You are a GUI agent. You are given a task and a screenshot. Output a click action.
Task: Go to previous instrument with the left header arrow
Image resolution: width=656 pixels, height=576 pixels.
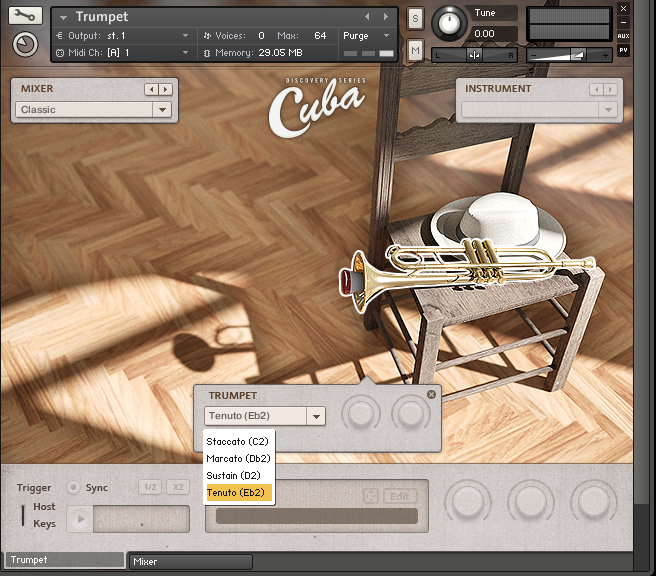pyautogui.click(x=367, y=17)
